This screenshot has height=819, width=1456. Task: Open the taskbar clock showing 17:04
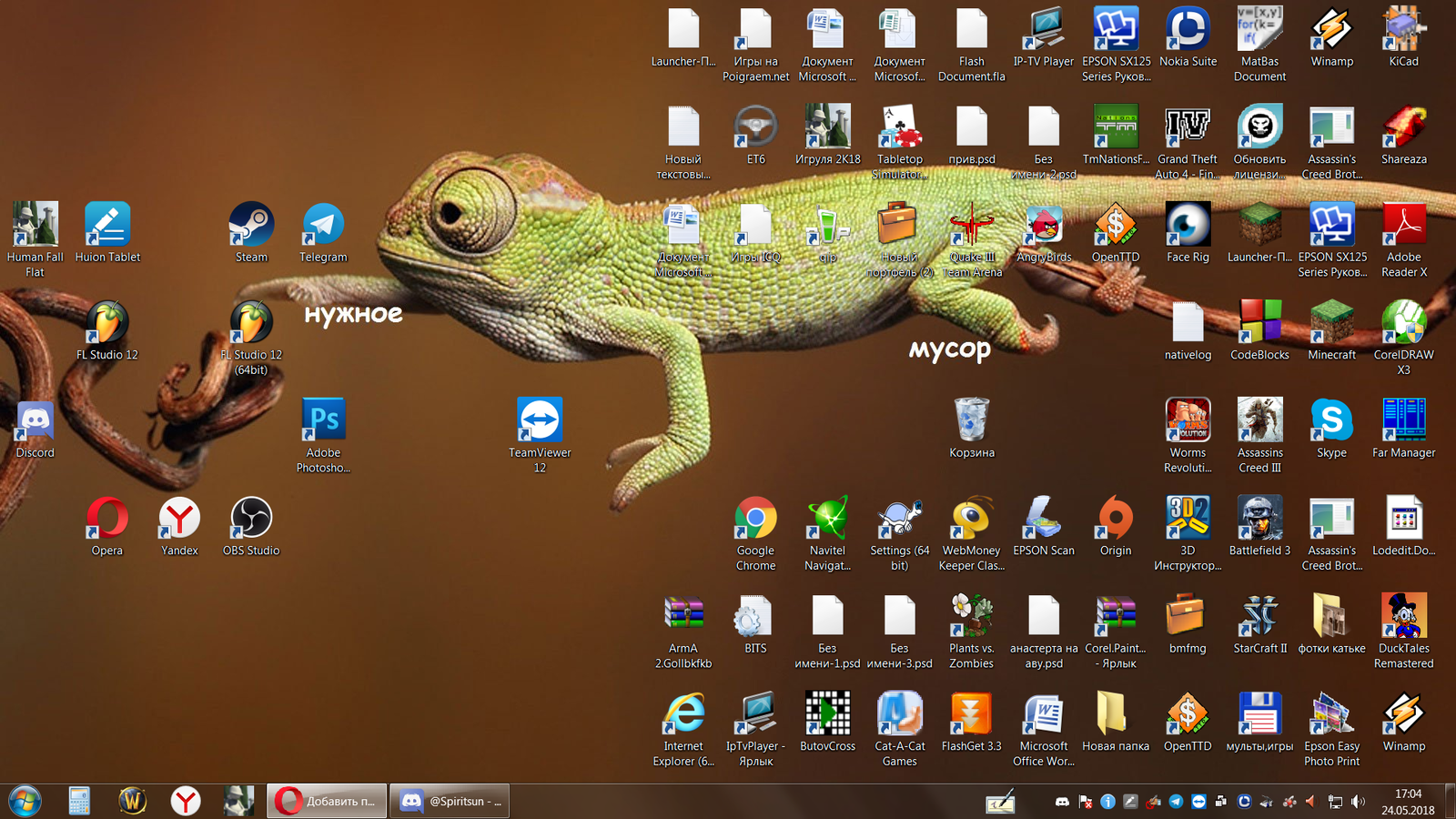point(1408,802)
